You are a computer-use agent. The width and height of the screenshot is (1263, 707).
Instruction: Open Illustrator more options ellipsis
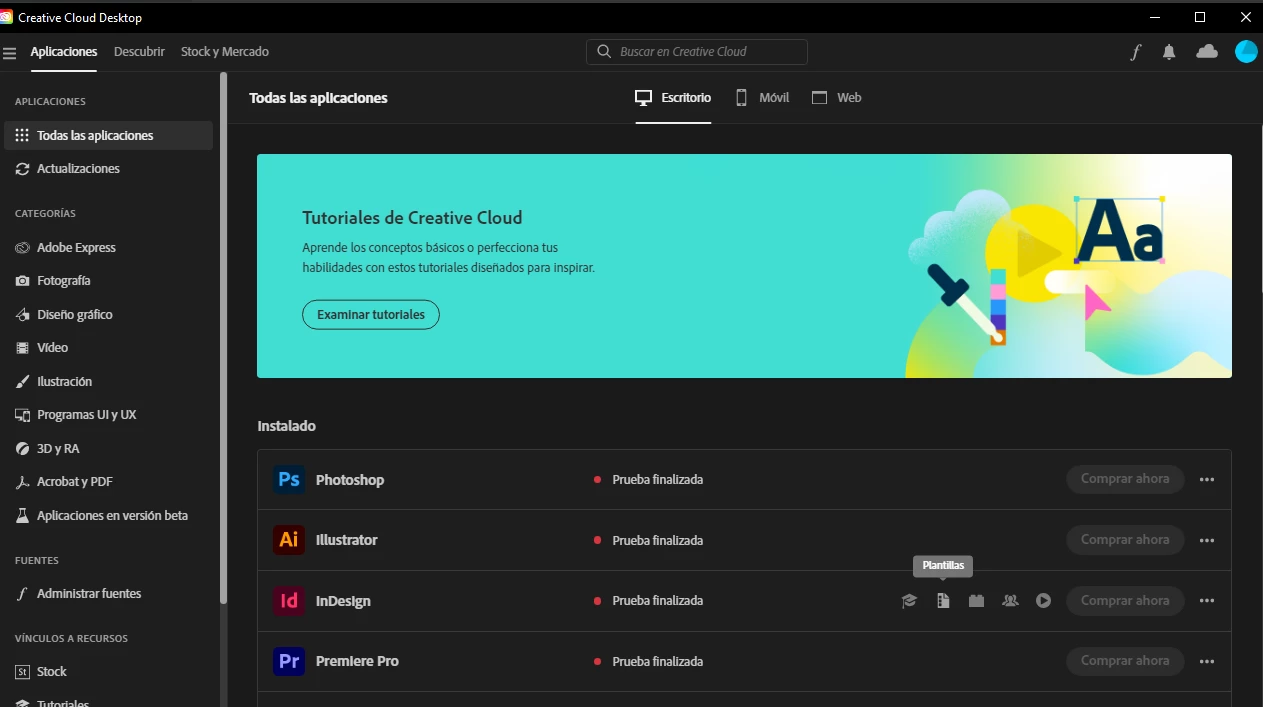(1207, 540)
